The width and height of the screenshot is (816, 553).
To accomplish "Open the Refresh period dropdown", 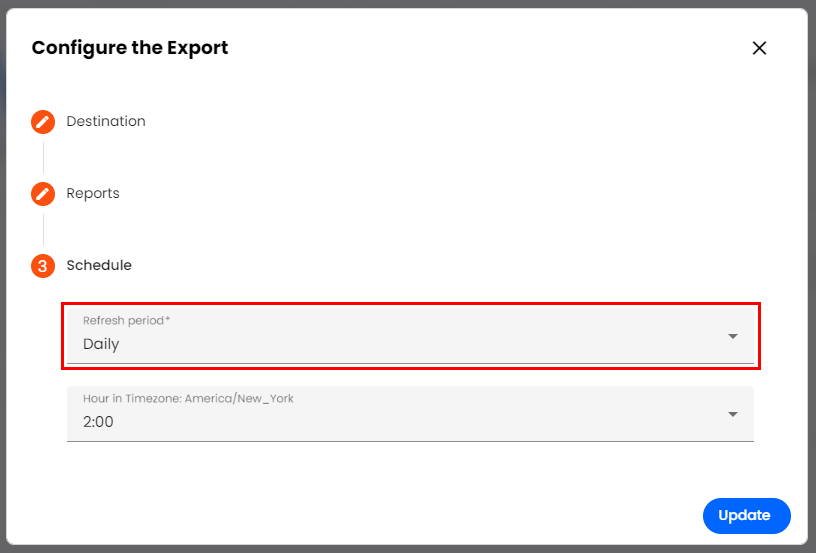I will [400, 336].
